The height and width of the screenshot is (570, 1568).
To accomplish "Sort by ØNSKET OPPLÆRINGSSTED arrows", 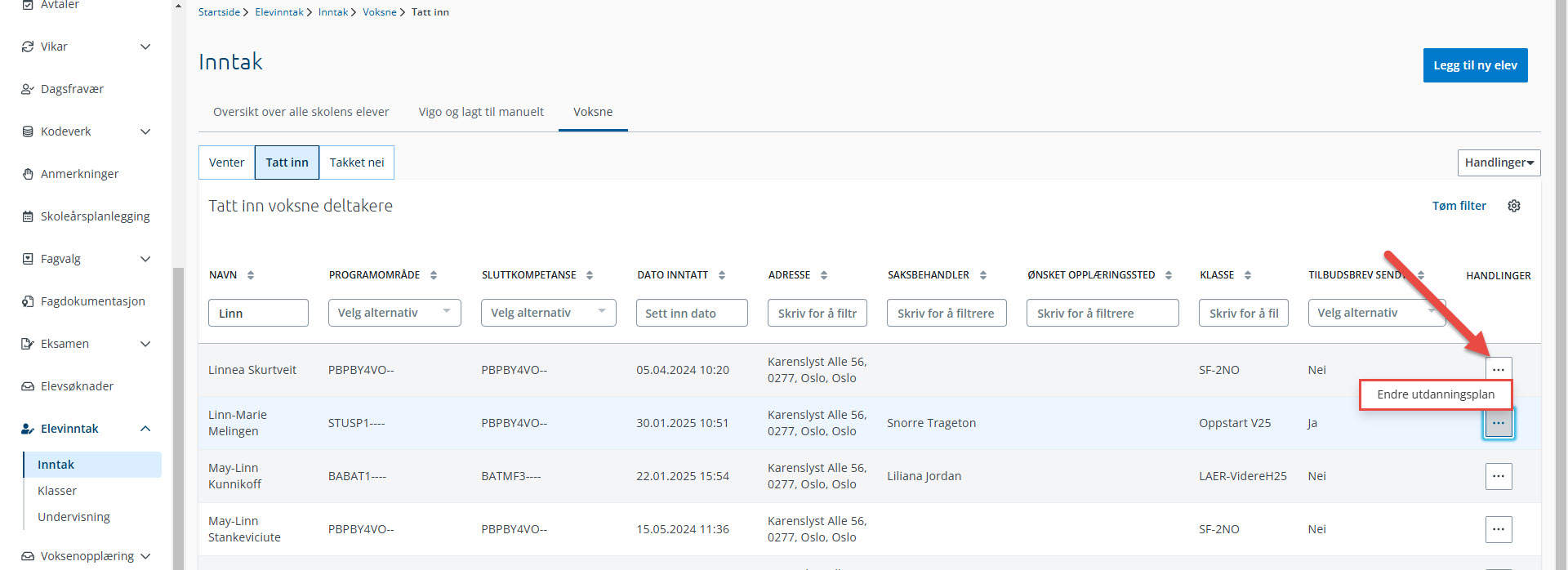I will click(x=1169, y=275).
